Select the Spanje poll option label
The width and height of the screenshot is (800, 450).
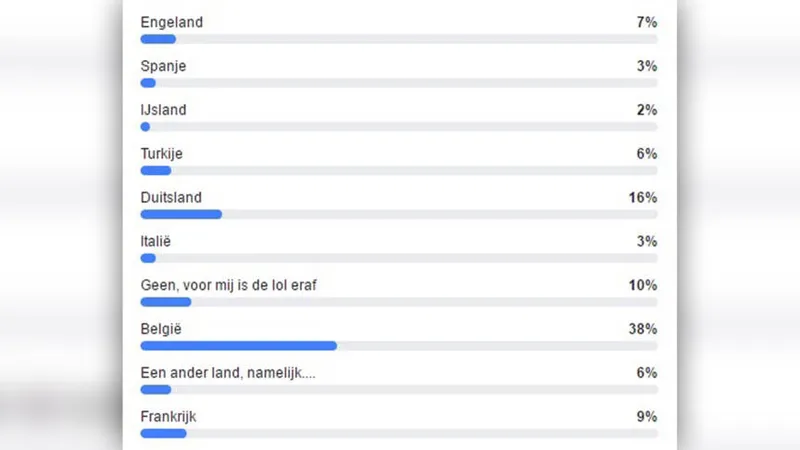click(163, 66)
